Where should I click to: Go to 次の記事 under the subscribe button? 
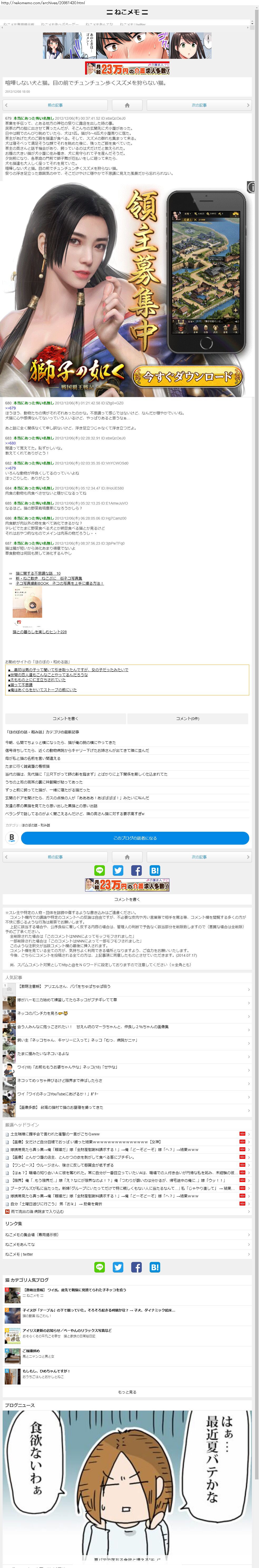pyautogui.click(x=199, y=856)
